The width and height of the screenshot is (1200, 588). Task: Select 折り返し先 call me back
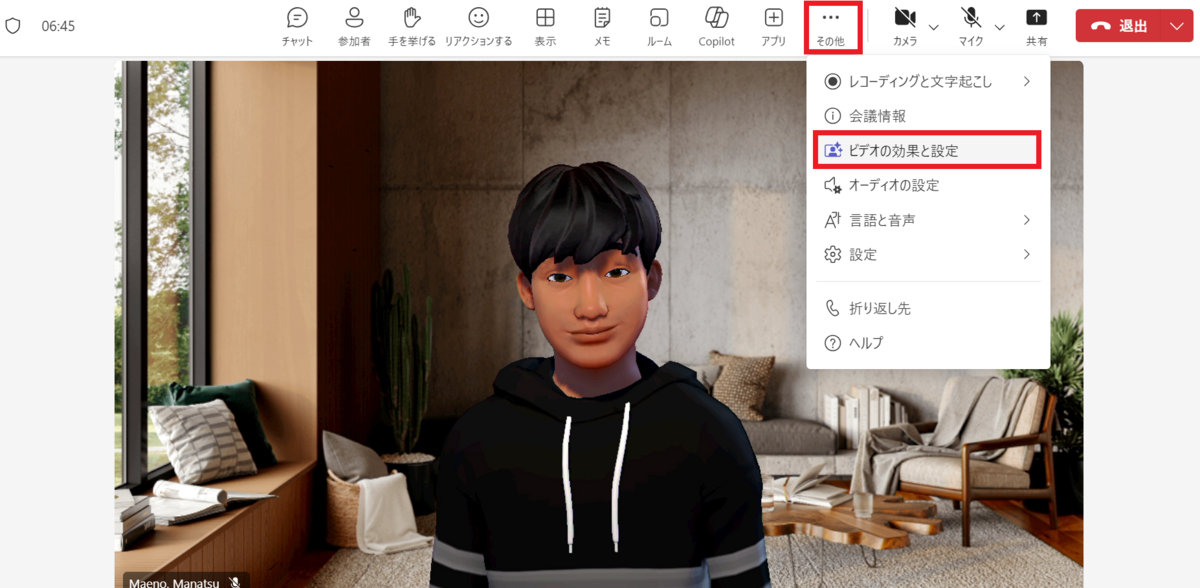(x=928, y=309)
